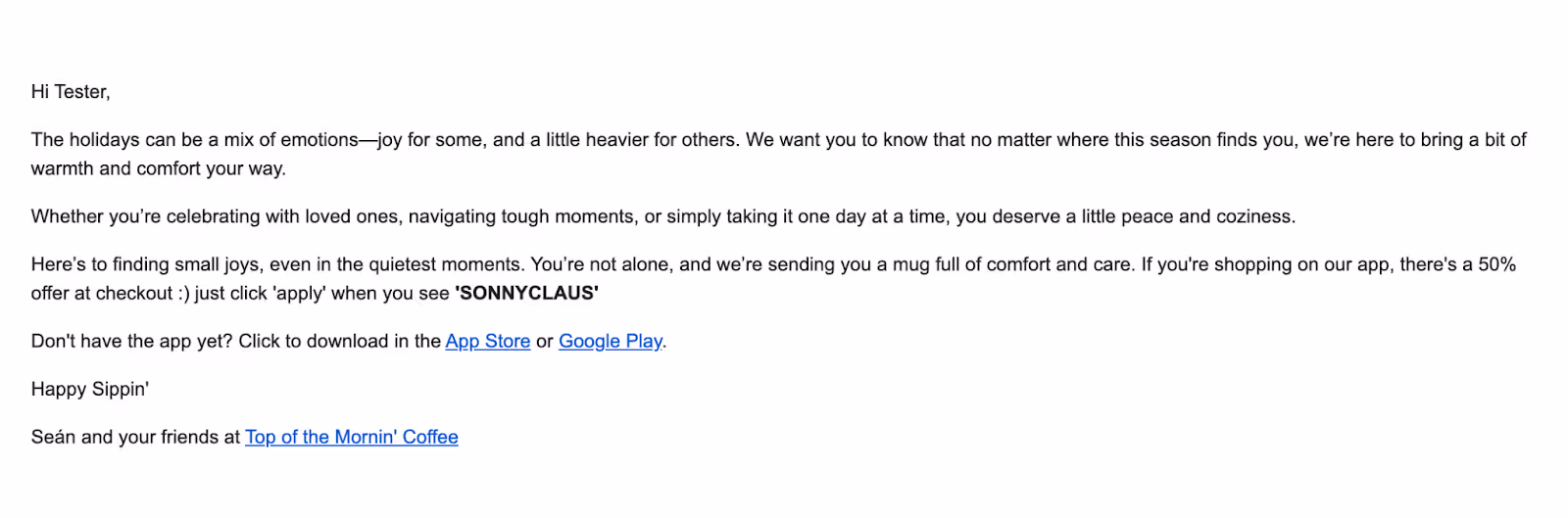Click the 'Hi Tester,' greeting line
Viewport: 1568px width, 518px height.
tap(71, 92)
